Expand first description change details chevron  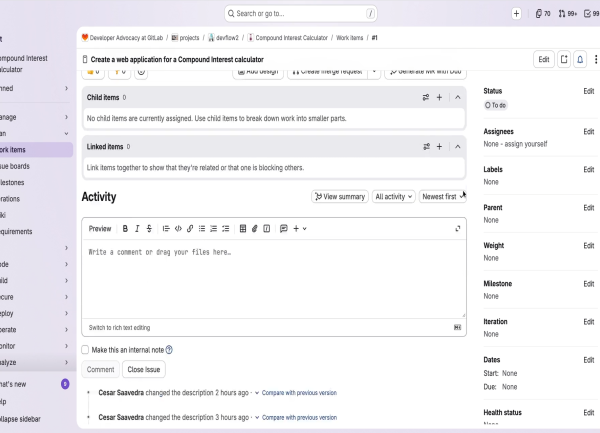click(257, 393)
